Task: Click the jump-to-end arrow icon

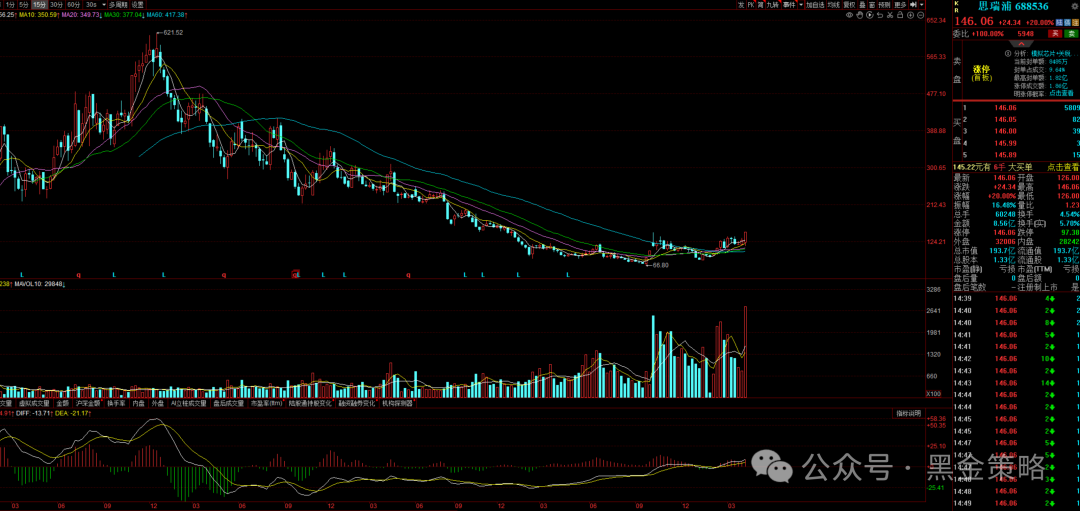Action: coord(913,5)
